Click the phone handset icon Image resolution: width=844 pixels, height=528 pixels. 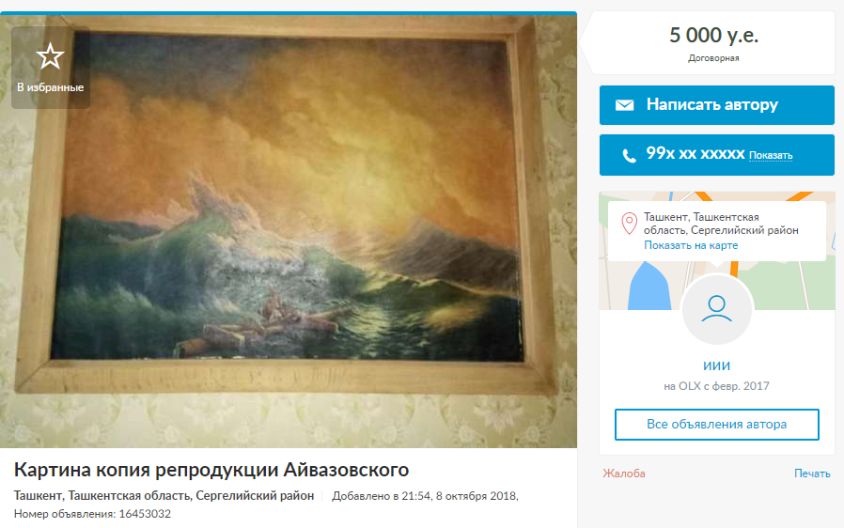pyautogui.click(x=629, y=156)
